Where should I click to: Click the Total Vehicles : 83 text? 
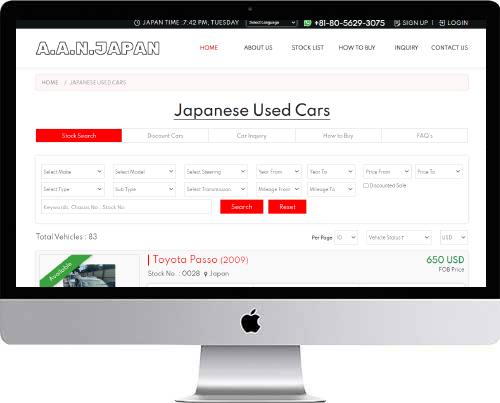(x=66, y=237)
